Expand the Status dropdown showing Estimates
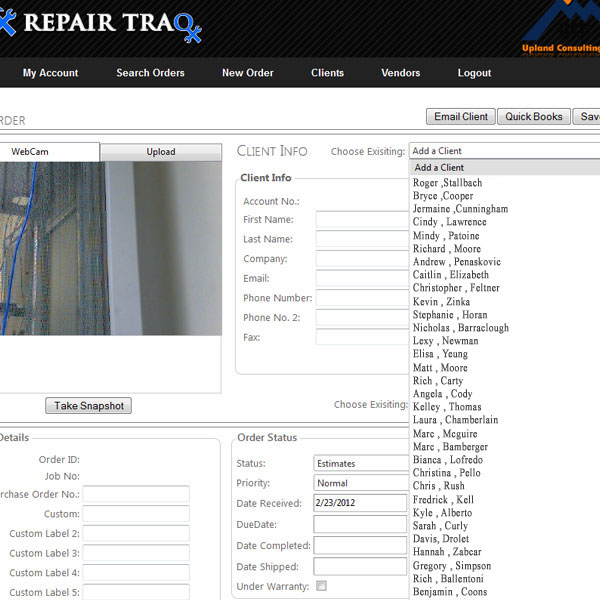This screenshot has height=600, width=600. [x=361, y=464]
